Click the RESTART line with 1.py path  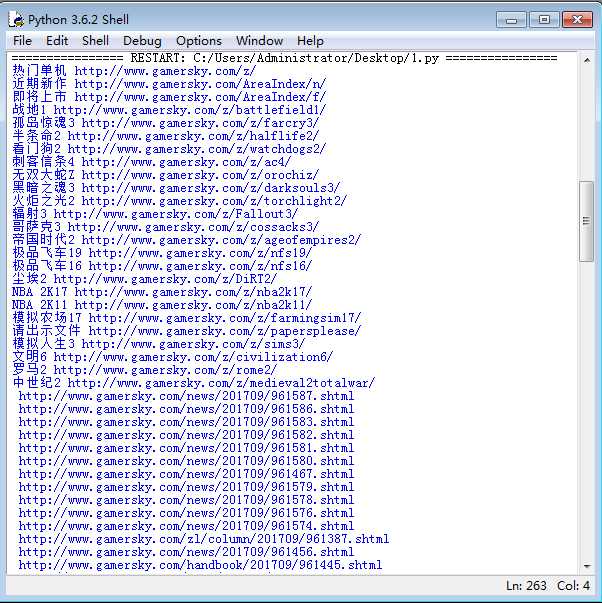pos(284,58)
